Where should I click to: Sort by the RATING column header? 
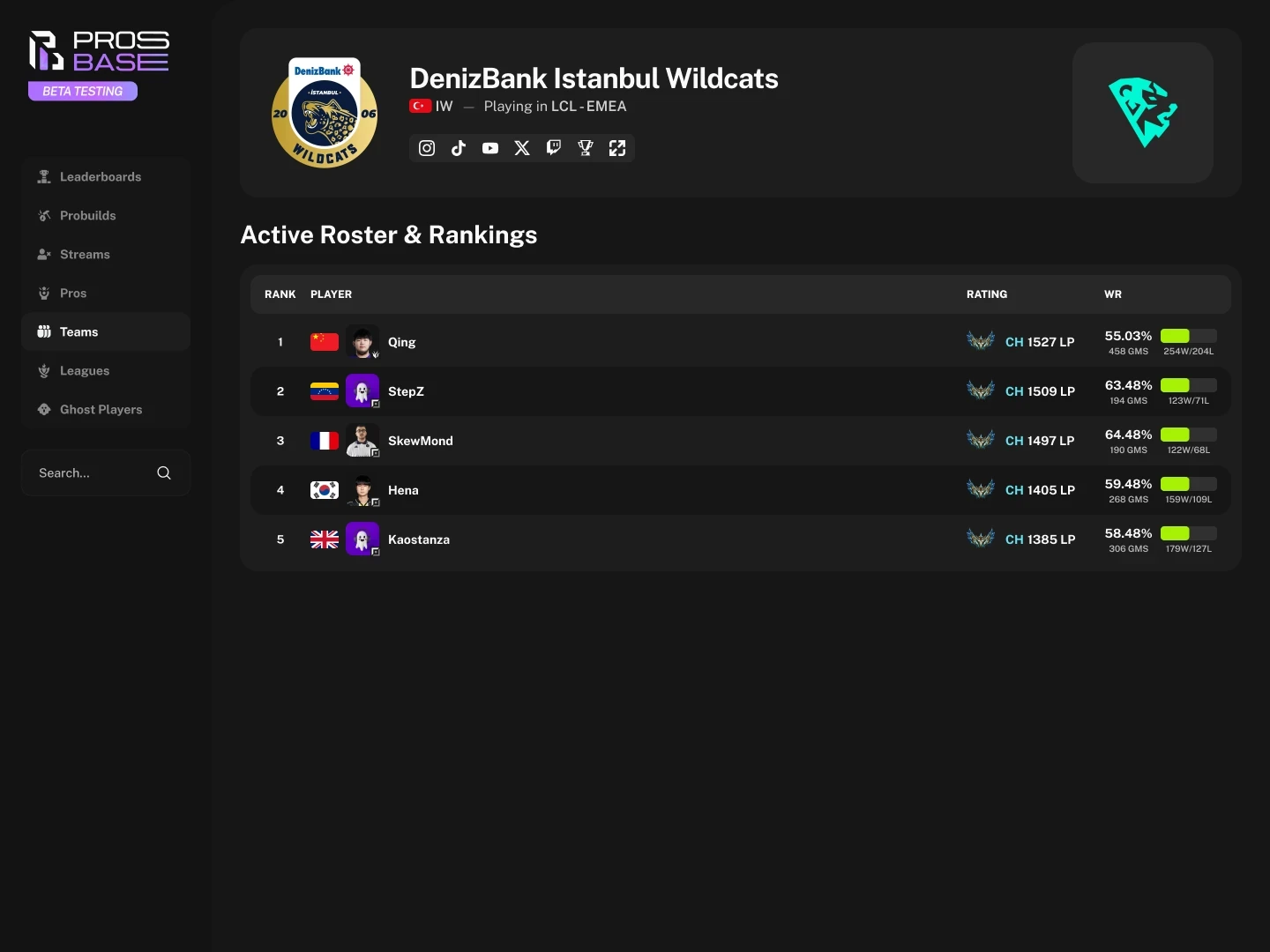(x=987, y=294)
